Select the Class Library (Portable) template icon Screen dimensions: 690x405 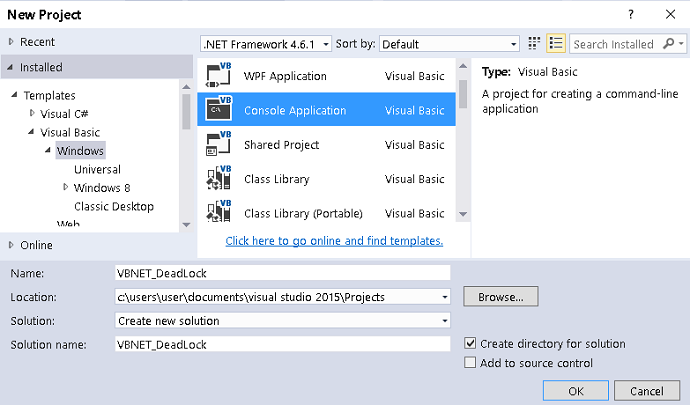pyautogui.click(x=218, y=211)
